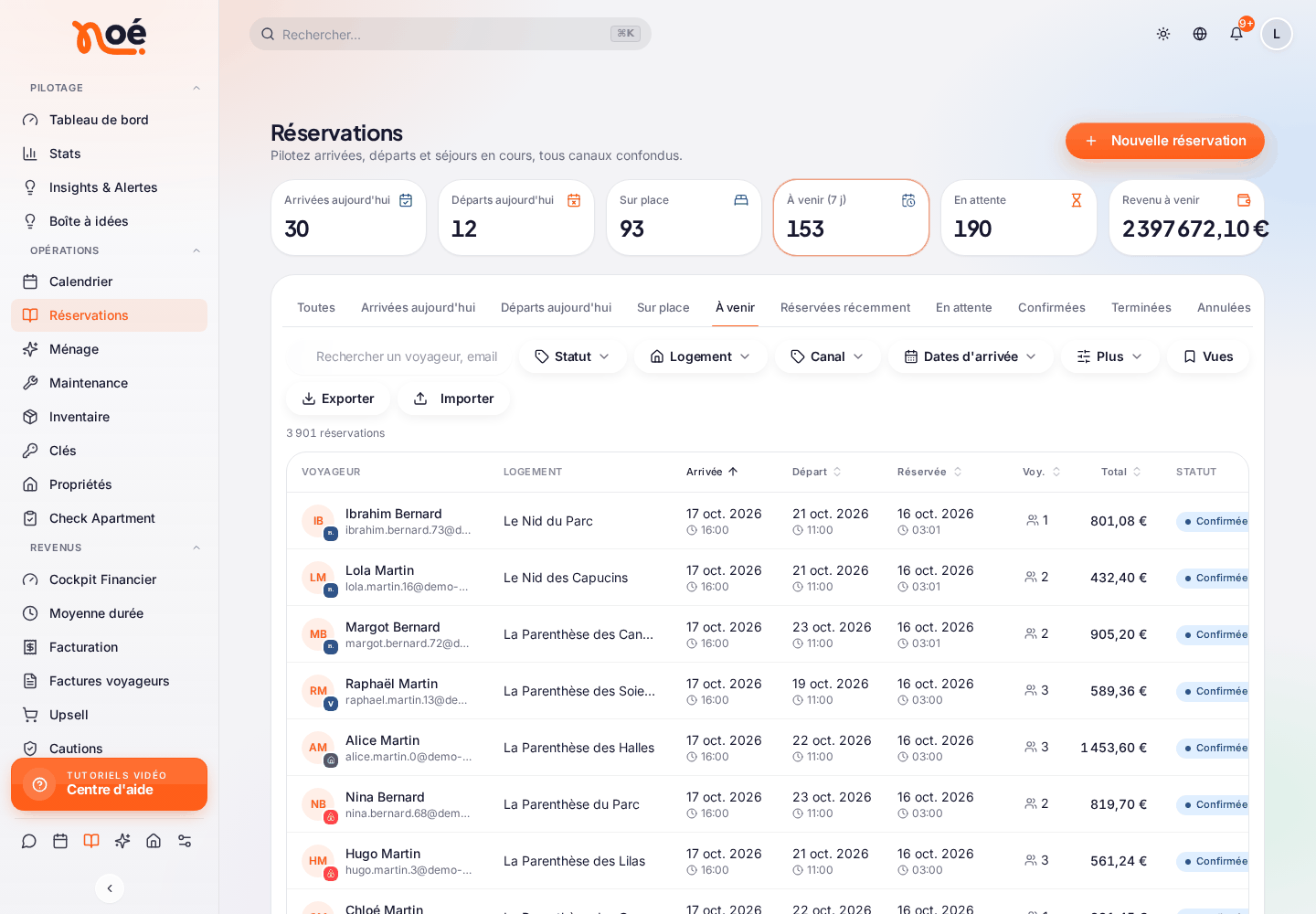Image resolution: width=1316 pixels, height=914 pixels.
Task: Click the sparkles icon in bottom bar
Action: pyautogui.click(x=122, y=841)
